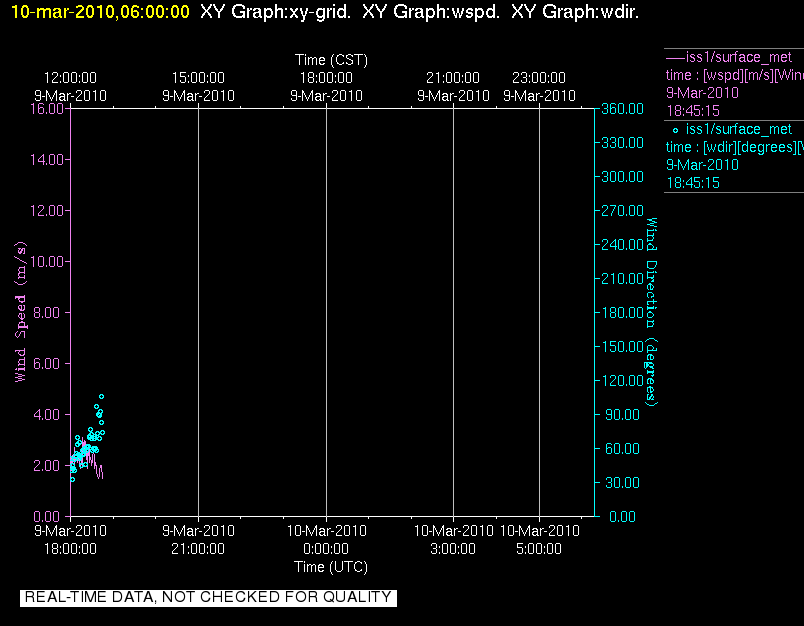Click the 'time : [wdir][degrees]' legend line
Image resolution: width=804 pixels, height=626 pixels.
(734, 147)
